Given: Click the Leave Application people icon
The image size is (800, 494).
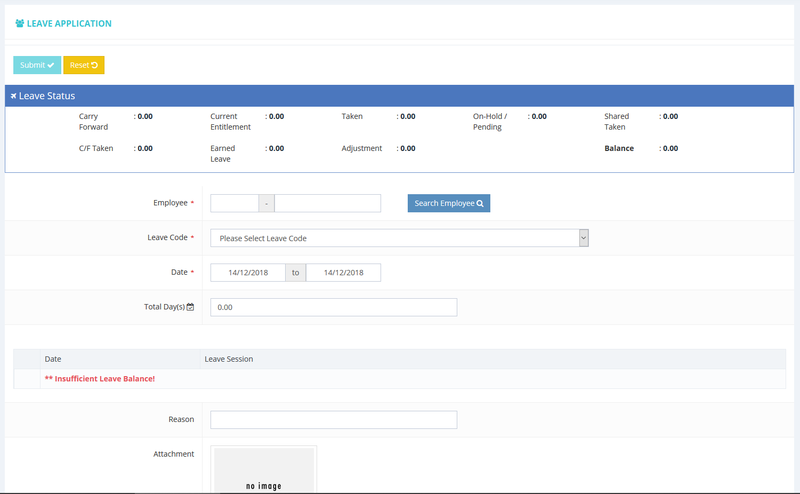Looking at the screenshot, I should click(x=20, y=23).
